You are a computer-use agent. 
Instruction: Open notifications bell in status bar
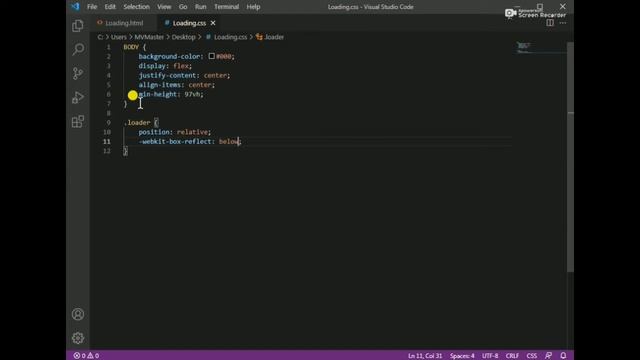[x=563, y=356]
